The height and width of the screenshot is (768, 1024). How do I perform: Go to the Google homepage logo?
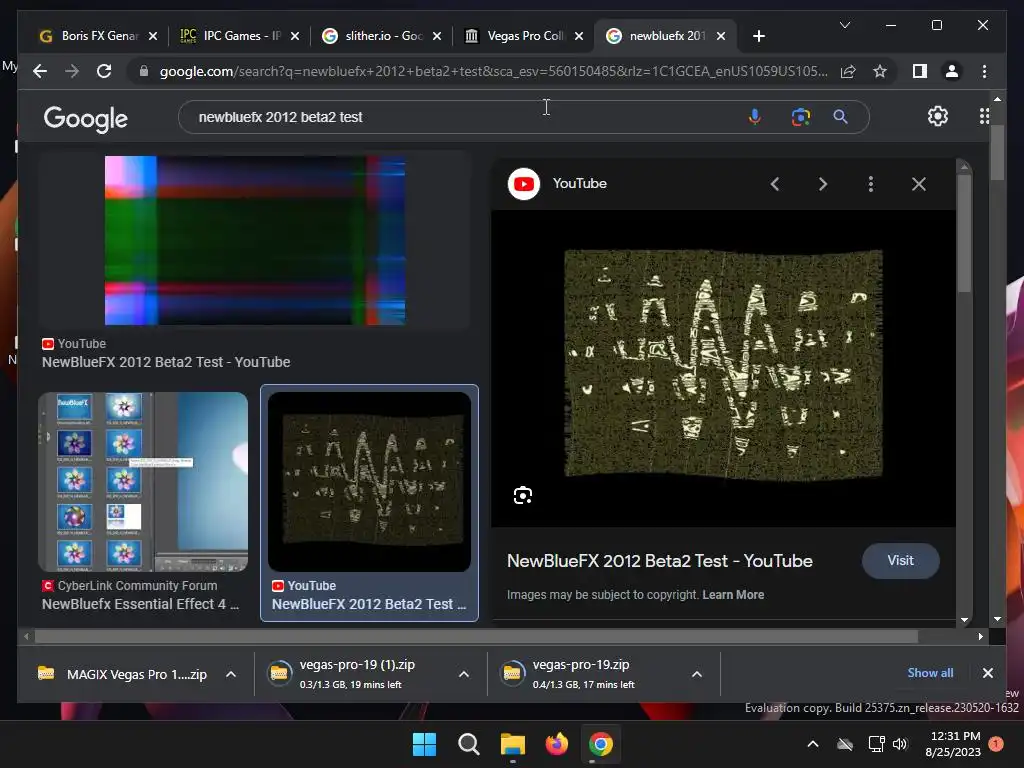click(x=86, y=118)
